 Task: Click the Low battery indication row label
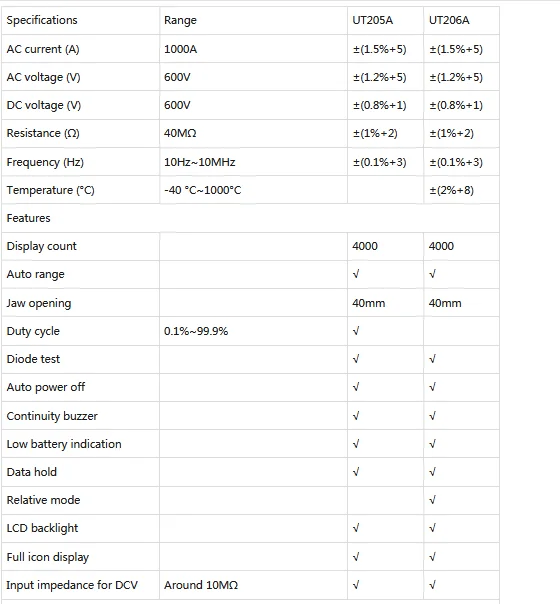[x=64, y=444]
